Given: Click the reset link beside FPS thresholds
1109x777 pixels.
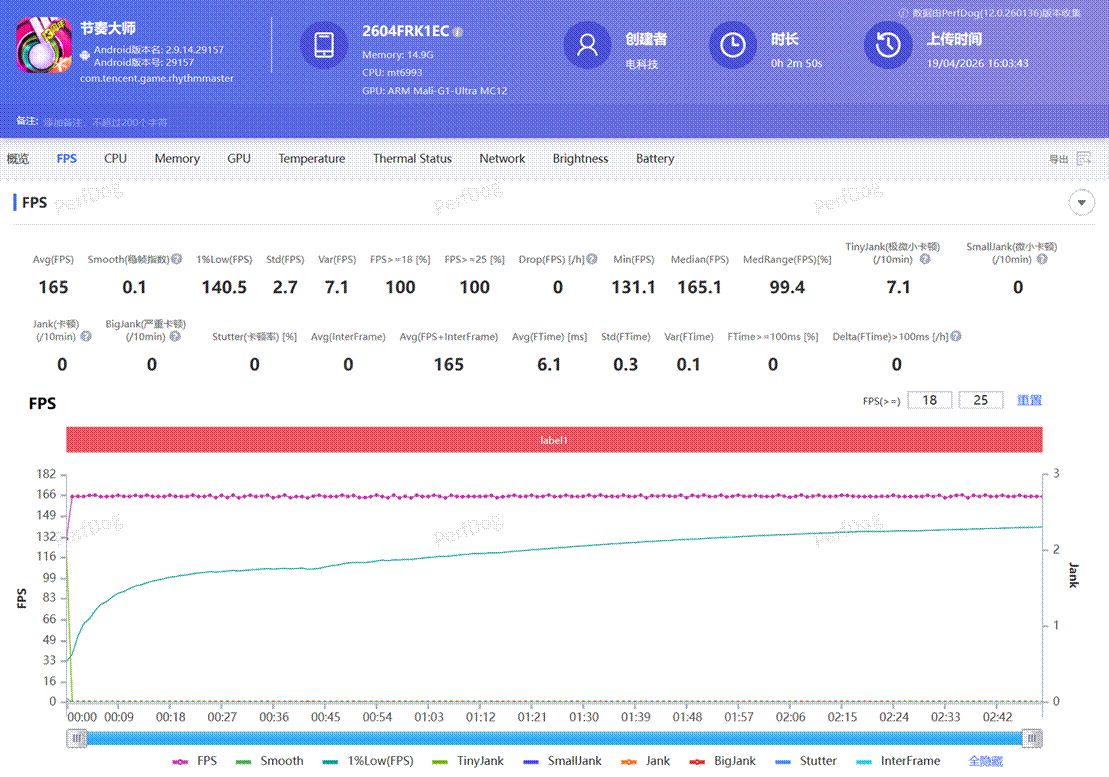Looking at the screenshot, I should (x=1029, y=400).
